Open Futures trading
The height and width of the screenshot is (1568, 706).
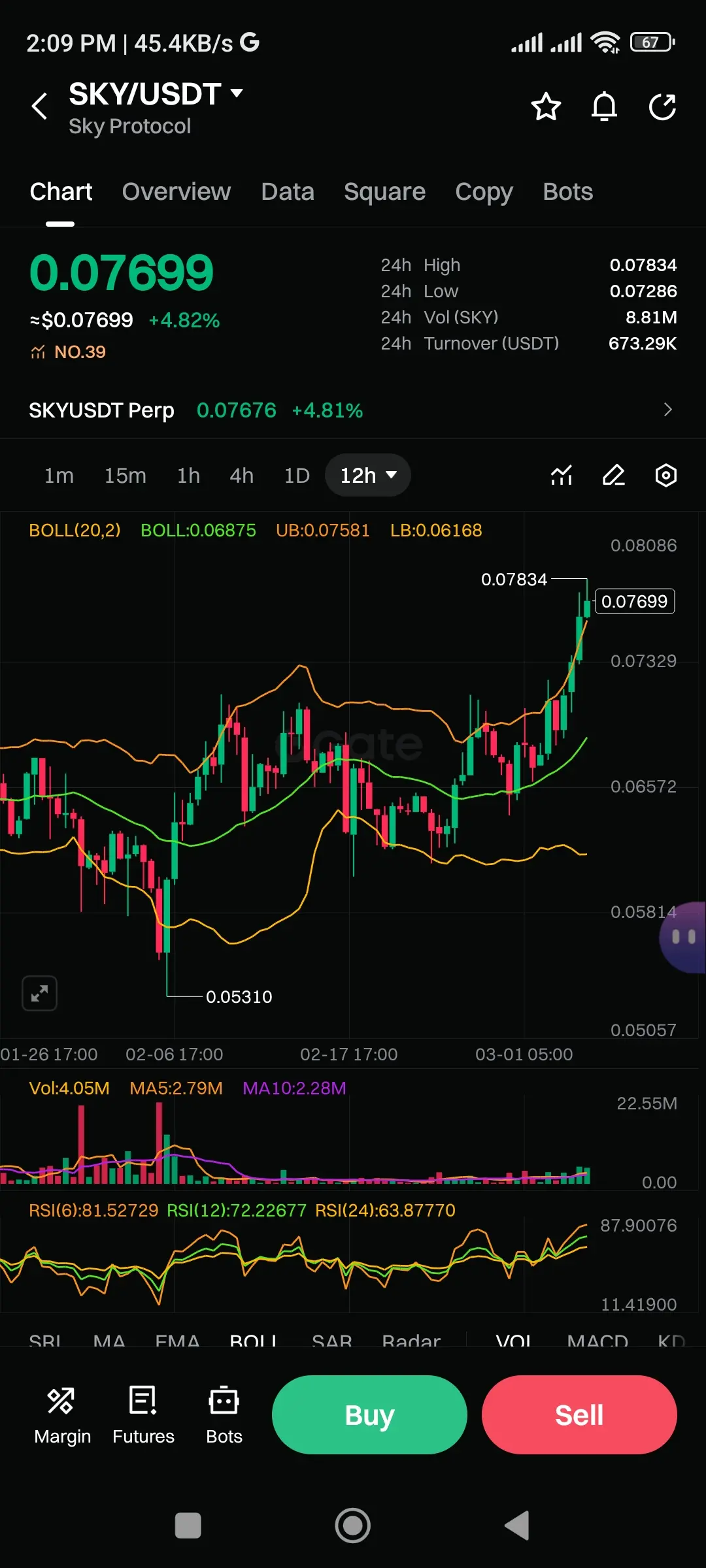point(143,1415)
